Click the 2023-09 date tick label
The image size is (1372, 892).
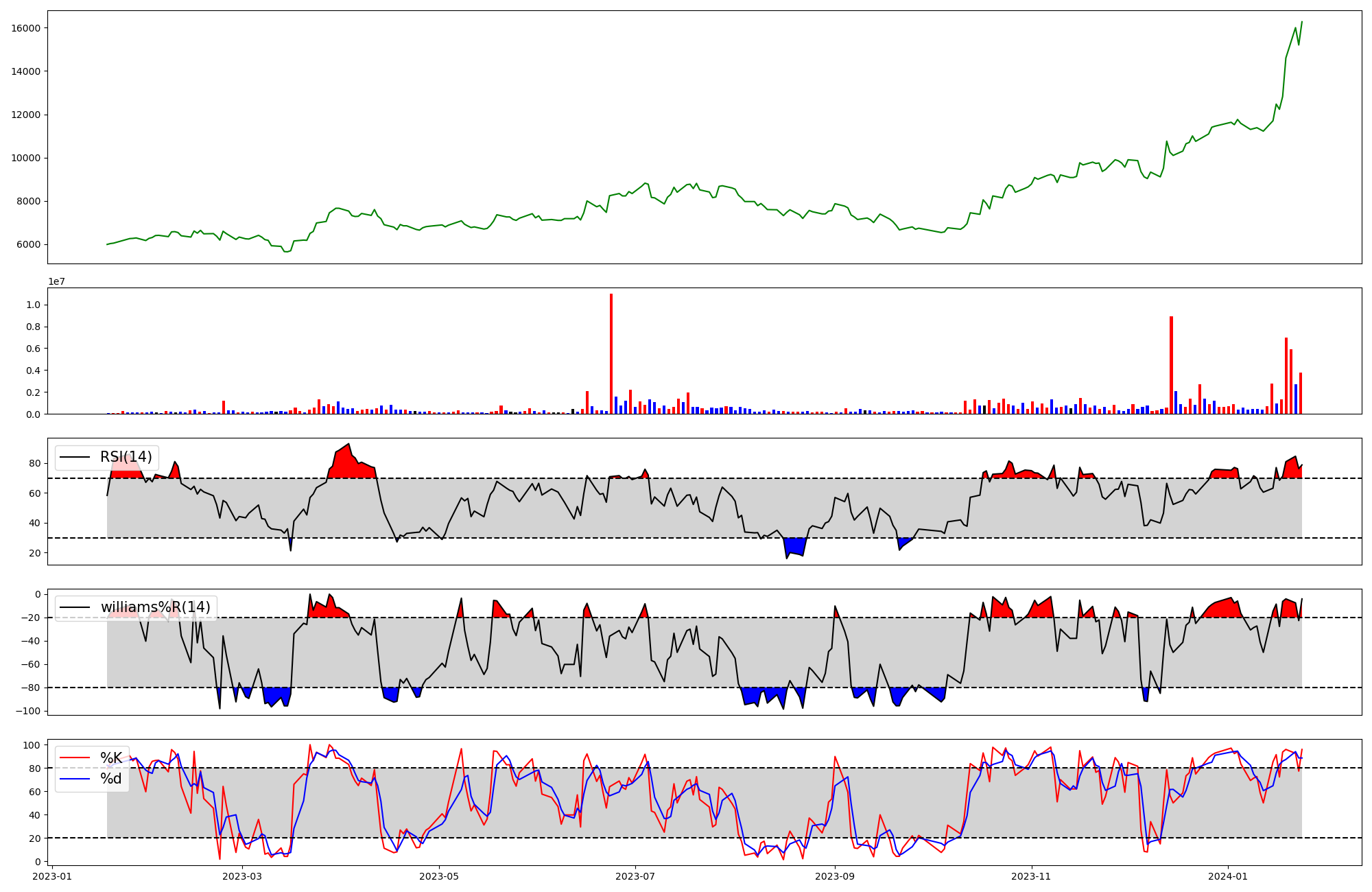835,876
